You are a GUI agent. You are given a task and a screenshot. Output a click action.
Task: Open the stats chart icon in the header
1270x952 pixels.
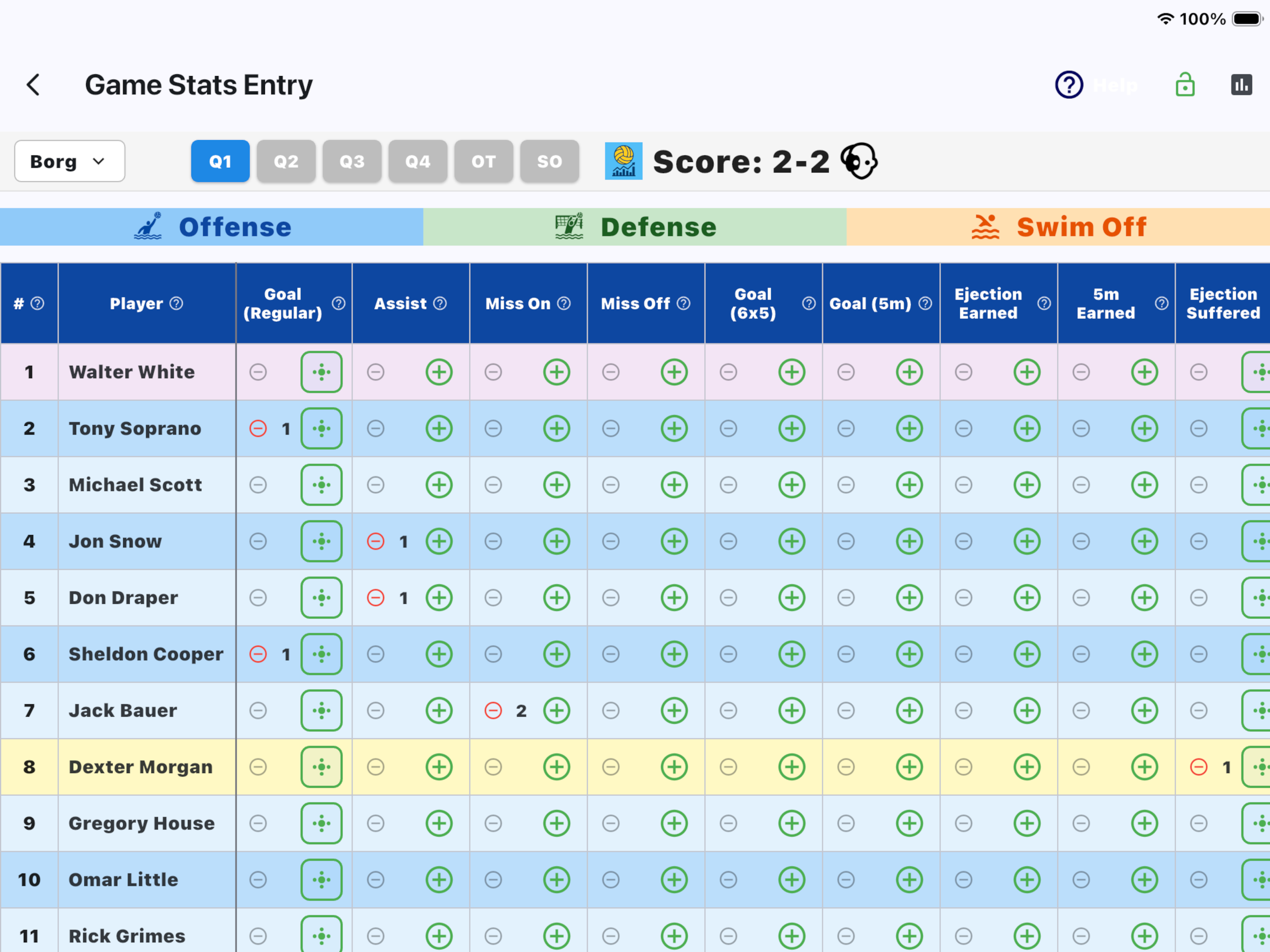1241,85
